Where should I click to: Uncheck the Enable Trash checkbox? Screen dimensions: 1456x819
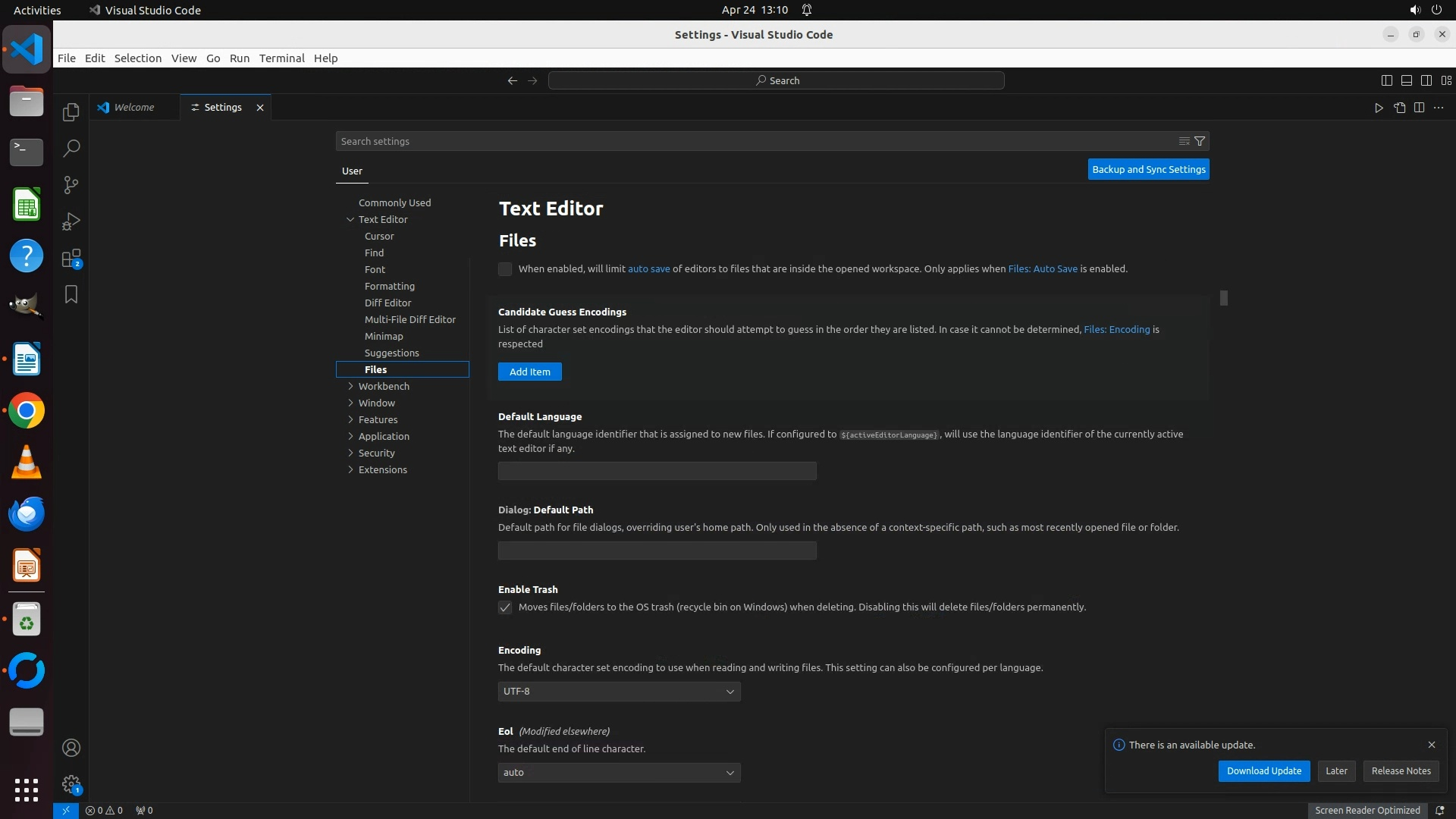click(x=505, y=607)
